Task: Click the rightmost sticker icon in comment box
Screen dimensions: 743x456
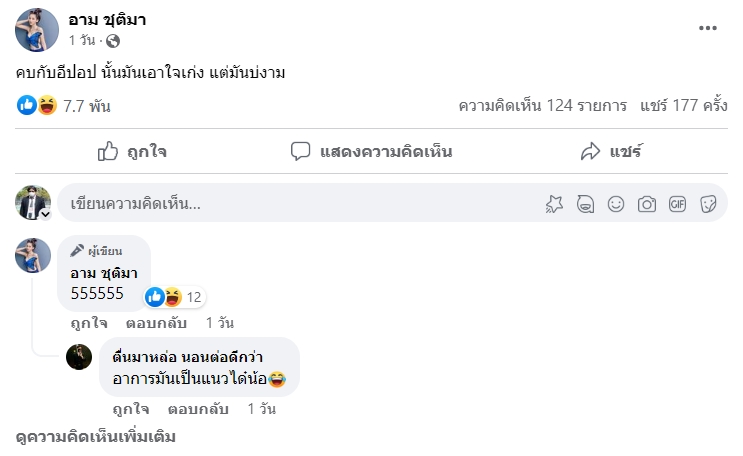Action: click(x=707, y=204)
